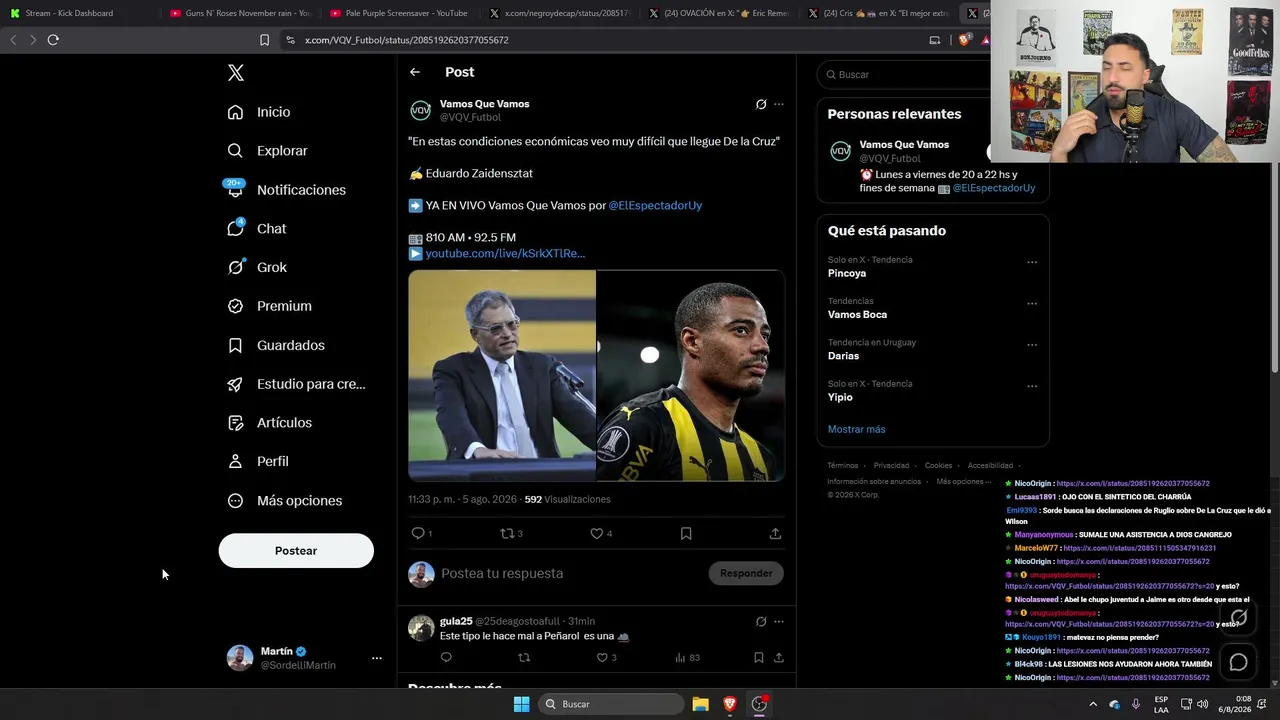Open Estudio para creadores rocket icon
The image size is (1280, 720).
[x=235, y=384]
